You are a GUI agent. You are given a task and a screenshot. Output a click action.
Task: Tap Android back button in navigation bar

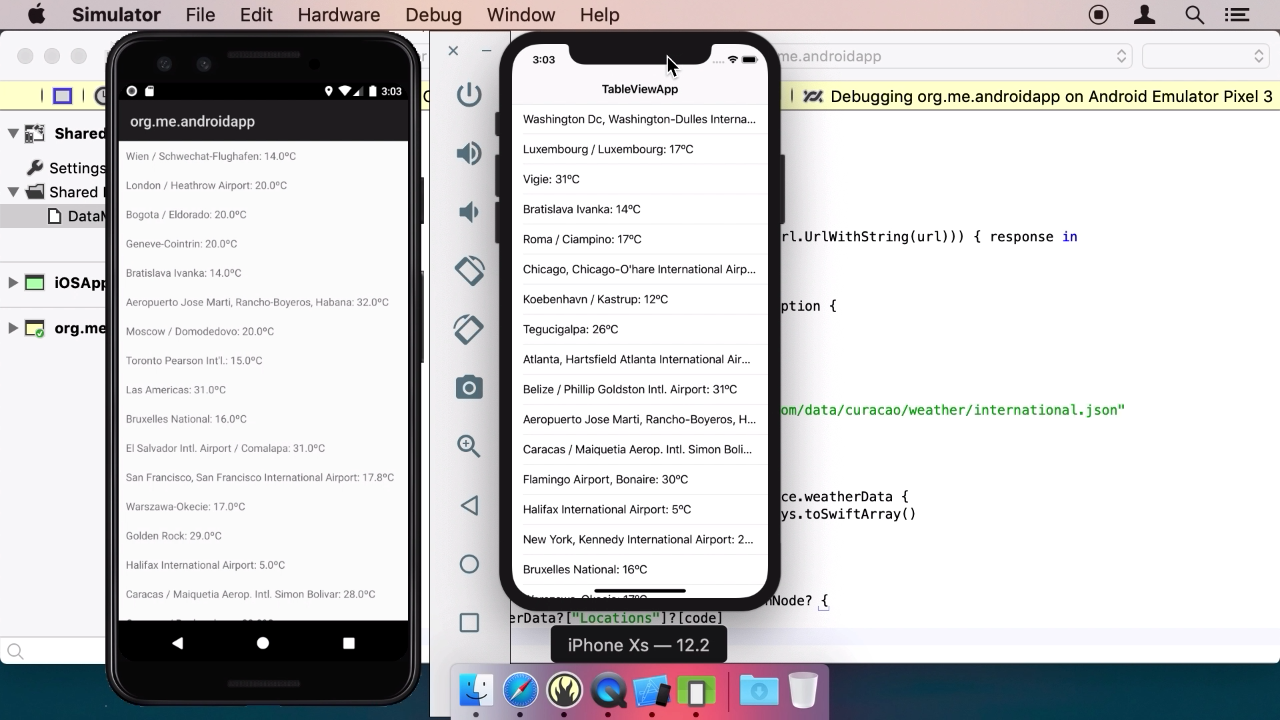click(x=177, y=643)
